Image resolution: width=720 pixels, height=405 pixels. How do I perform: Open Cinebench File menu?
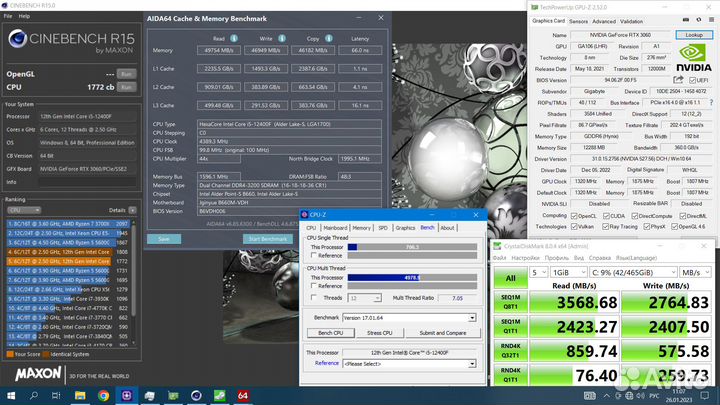(8, 16)
